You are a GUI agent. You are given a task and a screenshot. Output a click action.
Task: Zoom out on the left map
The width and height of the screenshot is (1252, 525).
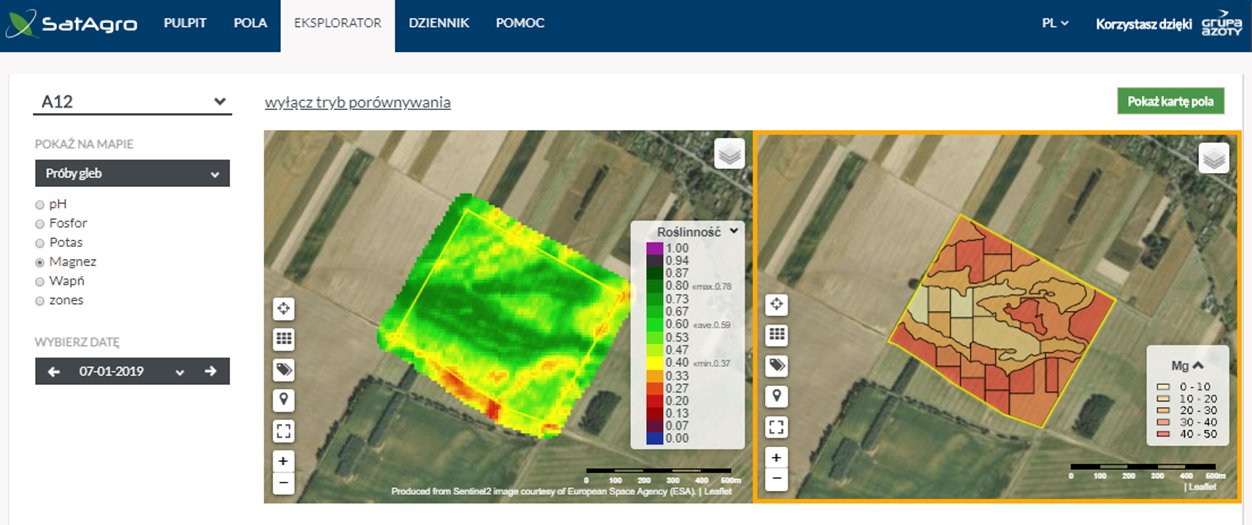(x=284, y=483)
